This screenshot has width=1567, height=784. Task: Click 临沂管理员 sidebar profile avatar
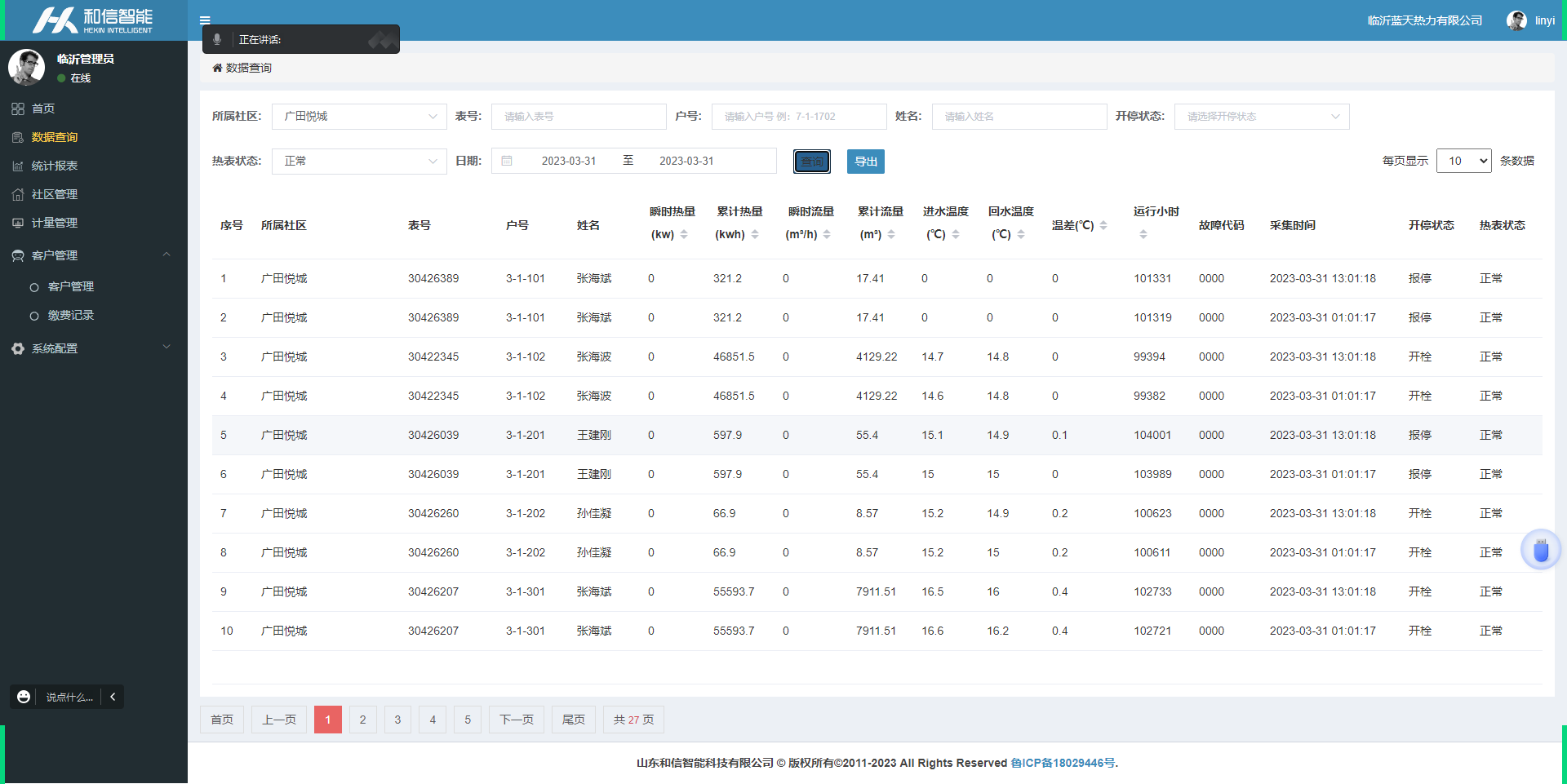(27, 67)
